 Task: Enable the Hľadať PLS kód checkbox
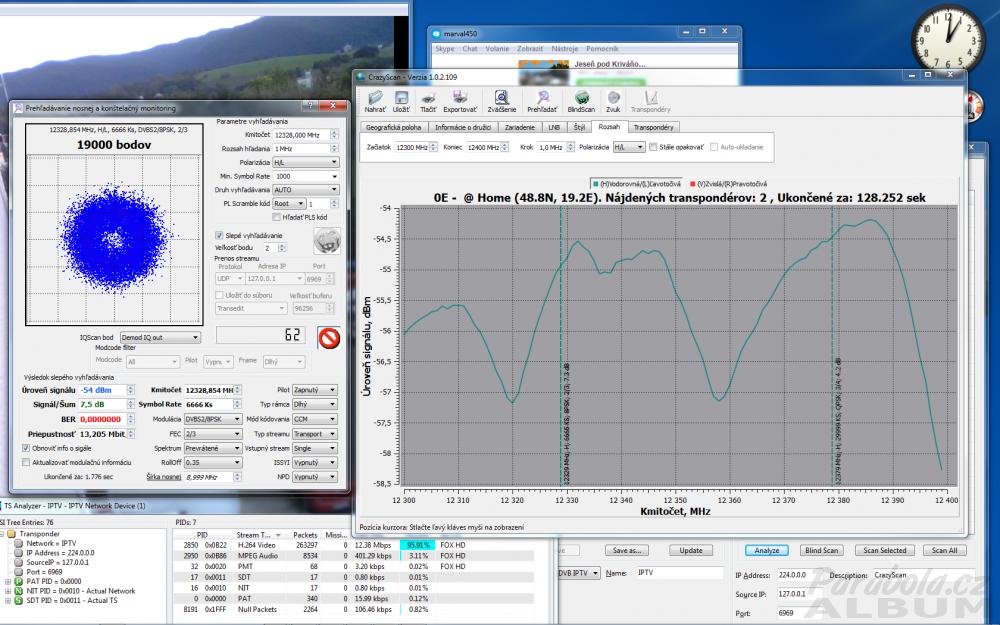[276, 217]
